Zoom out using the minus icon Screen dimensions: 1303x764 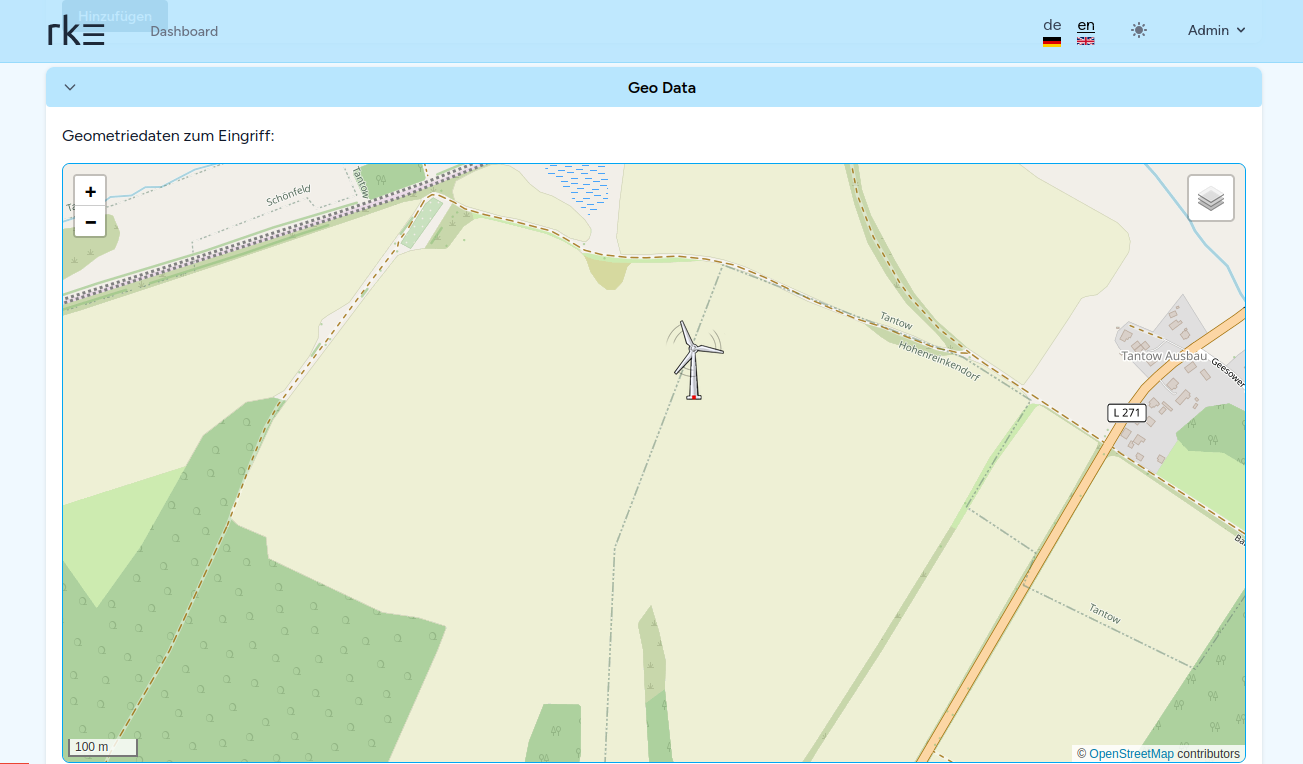pos(89,222)
